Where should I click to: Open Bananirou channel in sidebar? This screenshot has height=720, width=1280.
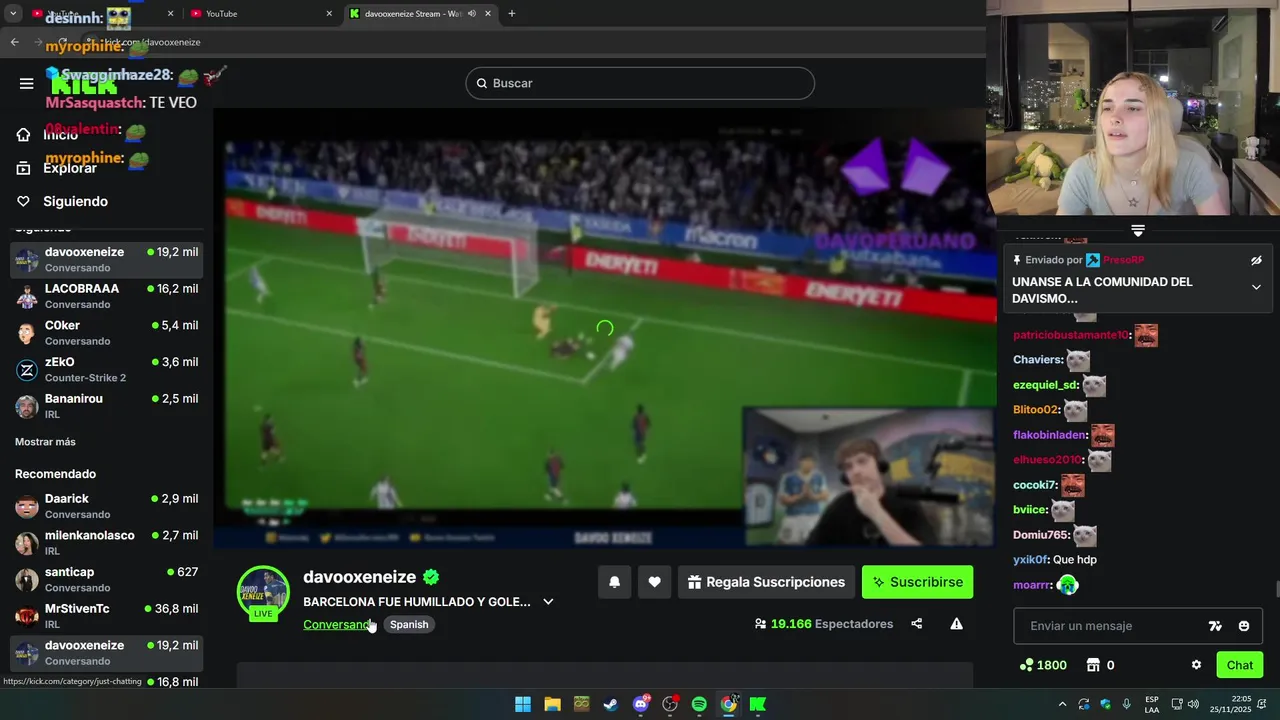[x=107, y=406]
